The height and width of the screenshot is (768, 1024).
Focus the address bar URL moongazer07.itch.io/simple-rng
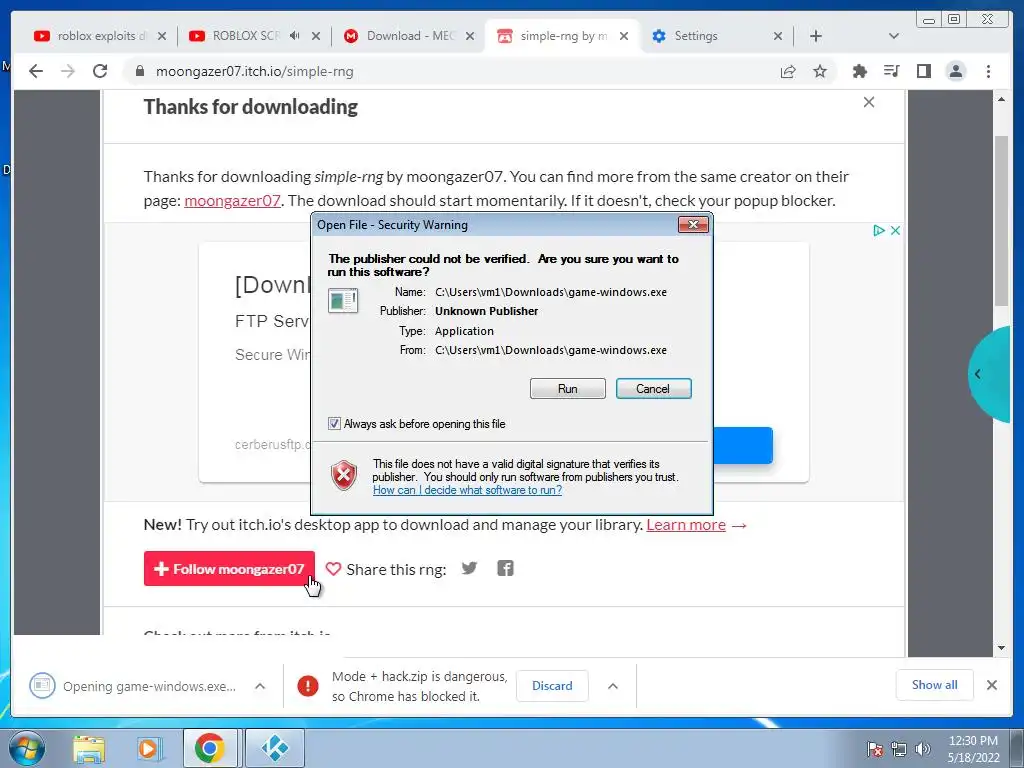click(x=255, y=71)
